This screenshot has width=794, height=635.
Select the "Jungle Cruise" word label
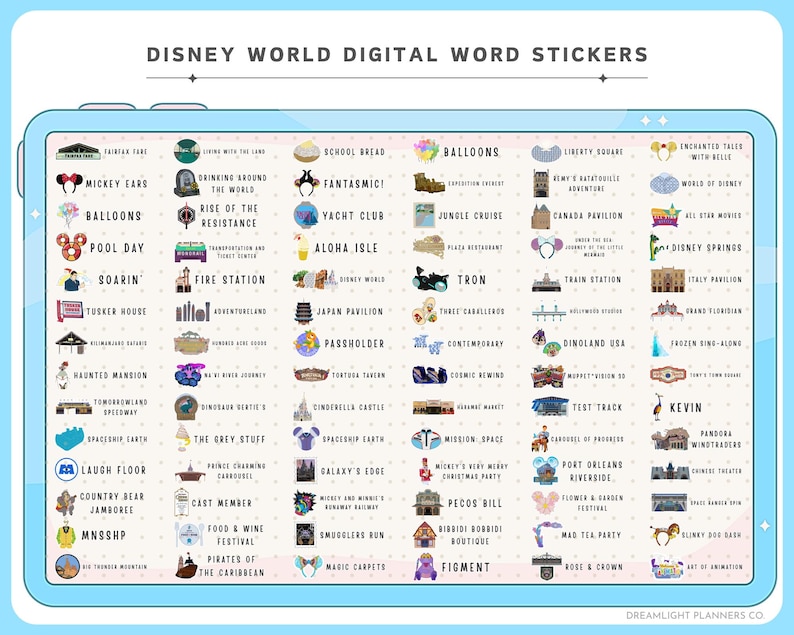[470, 216]
